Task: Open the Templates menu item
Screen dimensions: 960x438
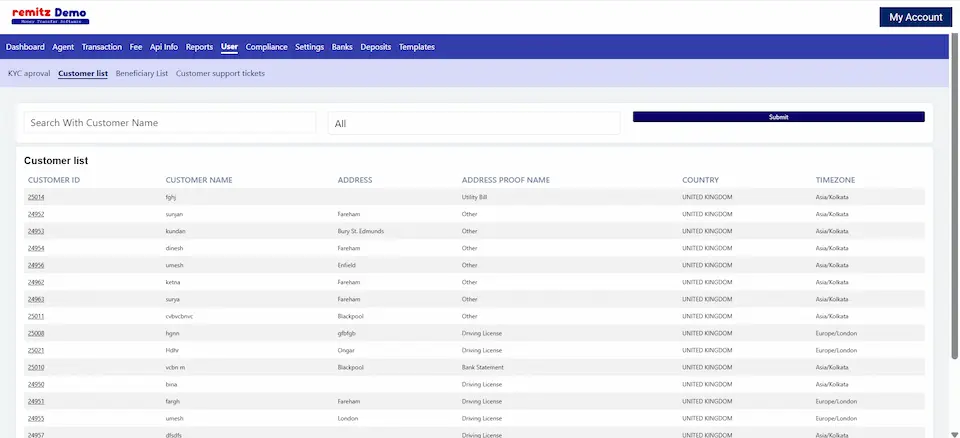Action: click(417, 47)
